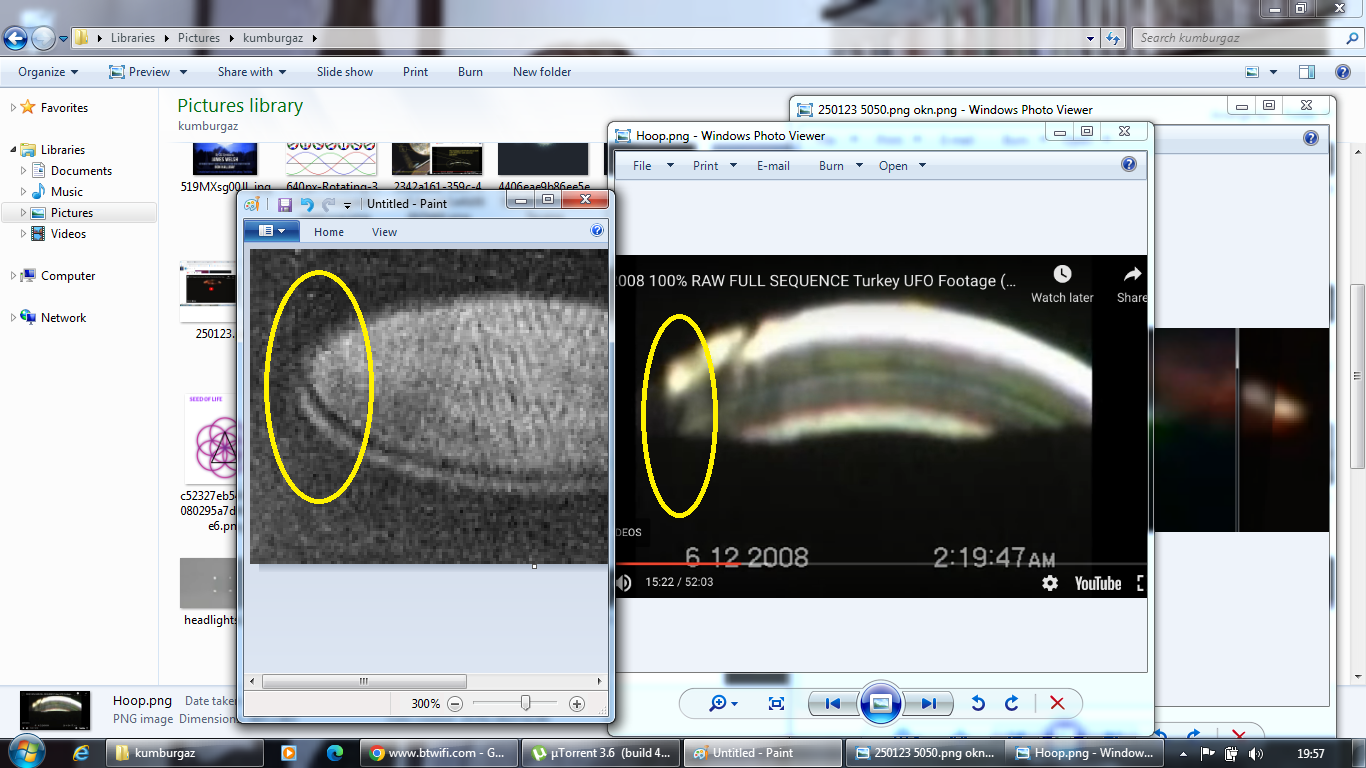1366x768 pixels.
Task: Click the actual size button in Photo Viewer
Action: click(776, 704)
